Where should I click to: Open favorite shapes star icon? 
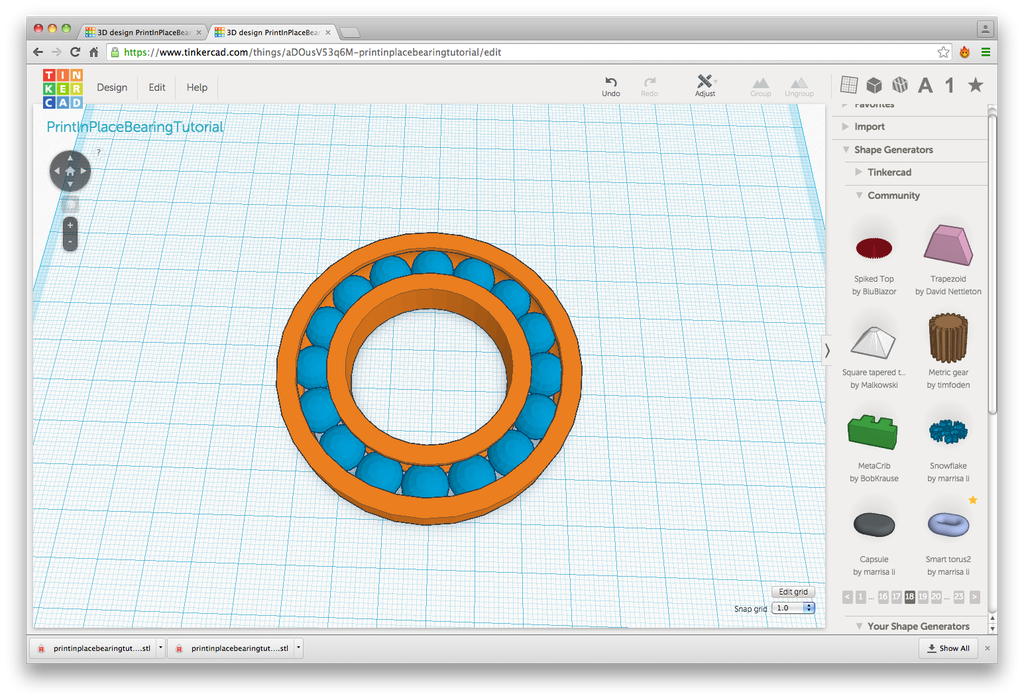976,85
